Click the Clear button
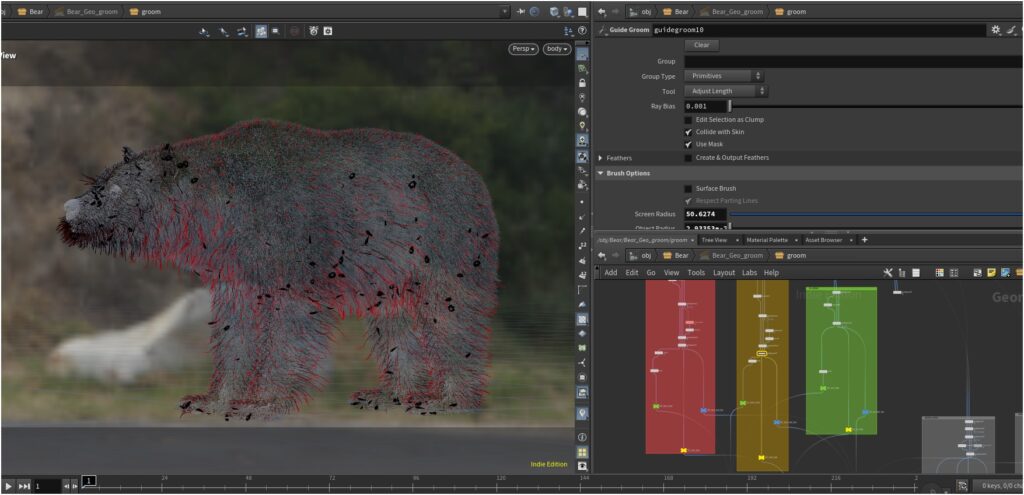This screenshot has width=1024, height=495. [701, 46]
